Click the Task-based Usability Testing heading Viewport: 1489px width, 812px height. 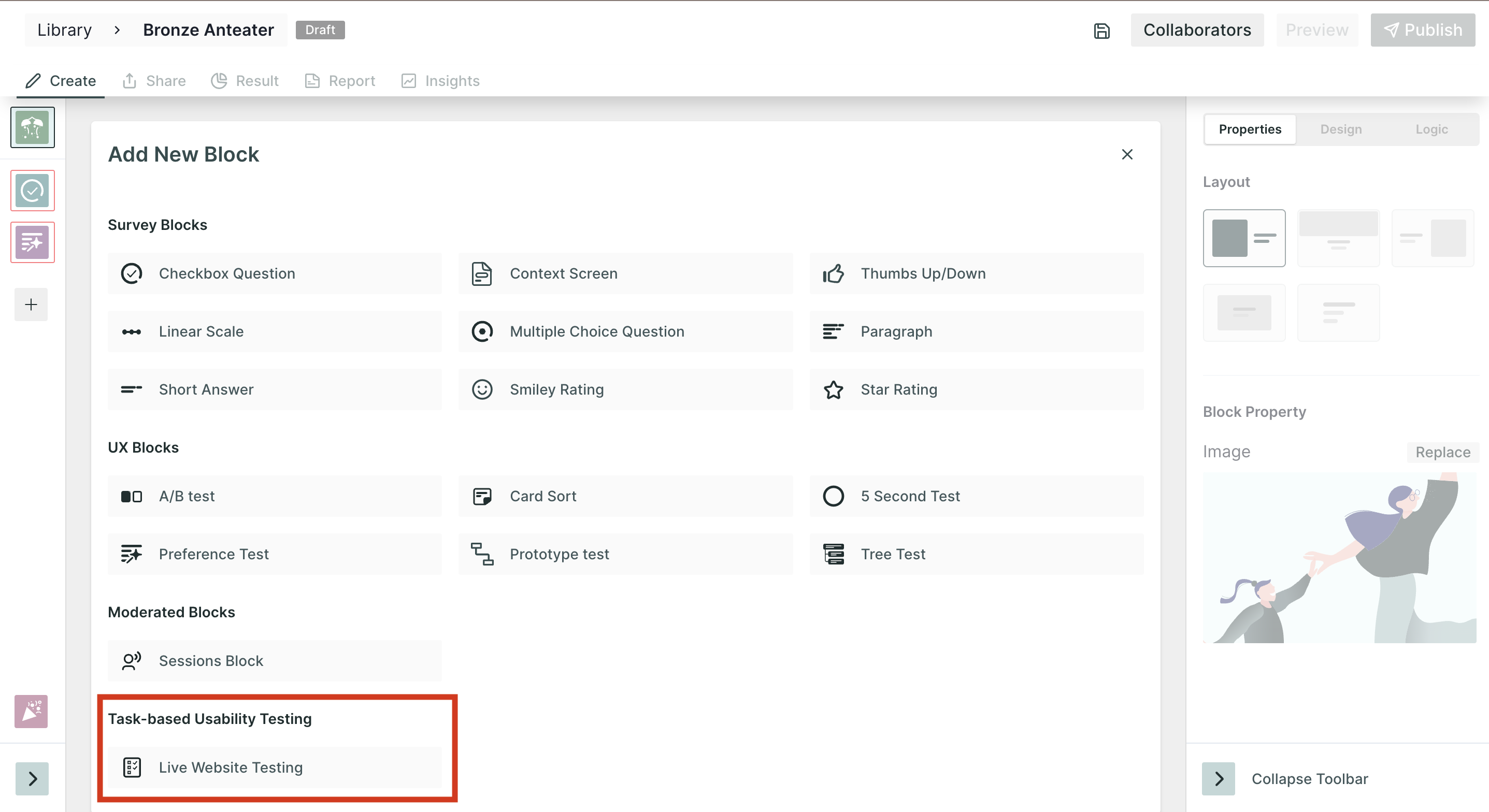coord(210,719)
